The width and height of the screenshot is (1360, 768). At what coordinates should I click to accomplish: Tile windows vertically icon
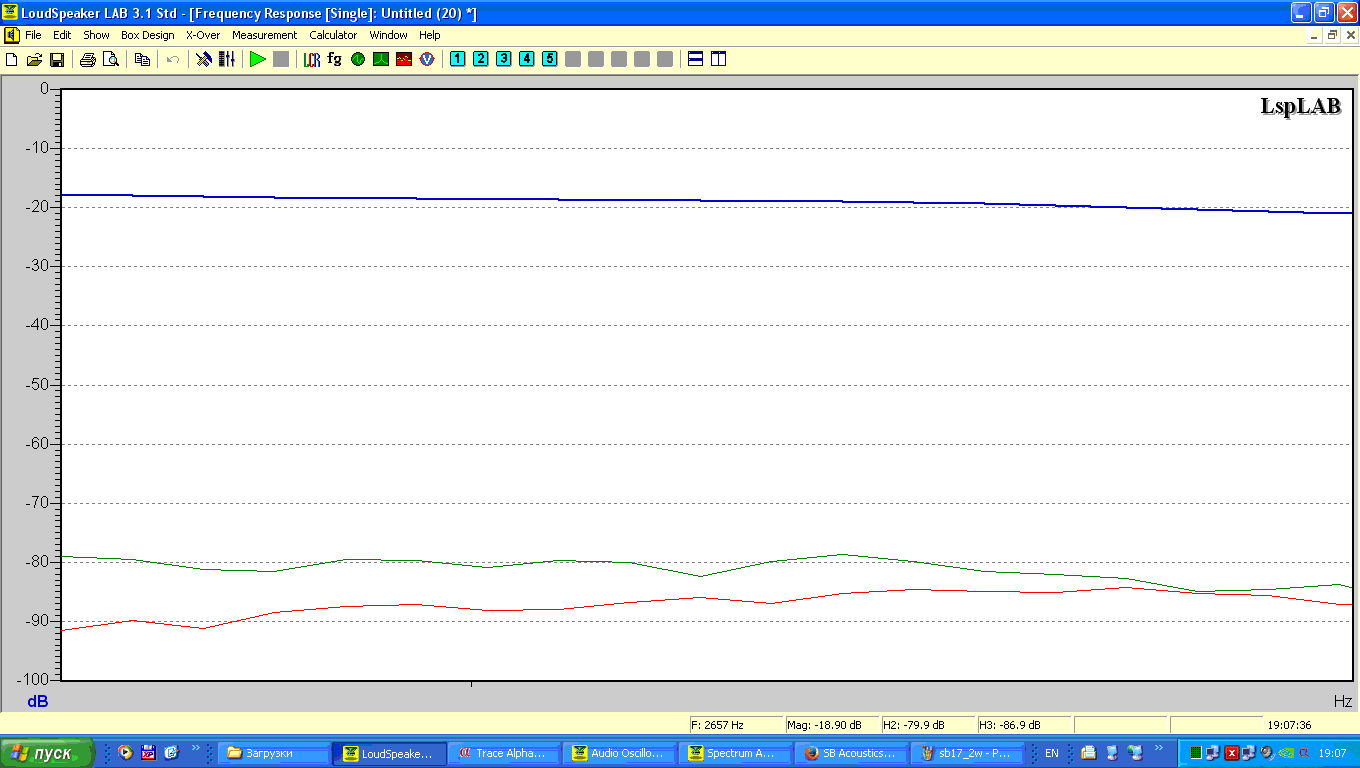[x=719, y=59]
